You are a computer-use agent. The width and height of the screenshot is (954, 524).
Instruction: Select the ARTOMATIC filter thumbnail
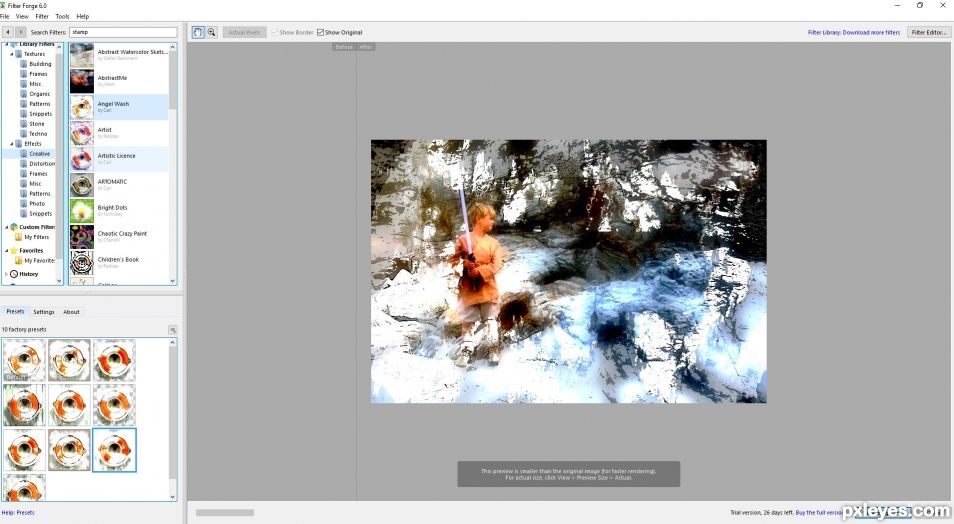coord(82,184)
